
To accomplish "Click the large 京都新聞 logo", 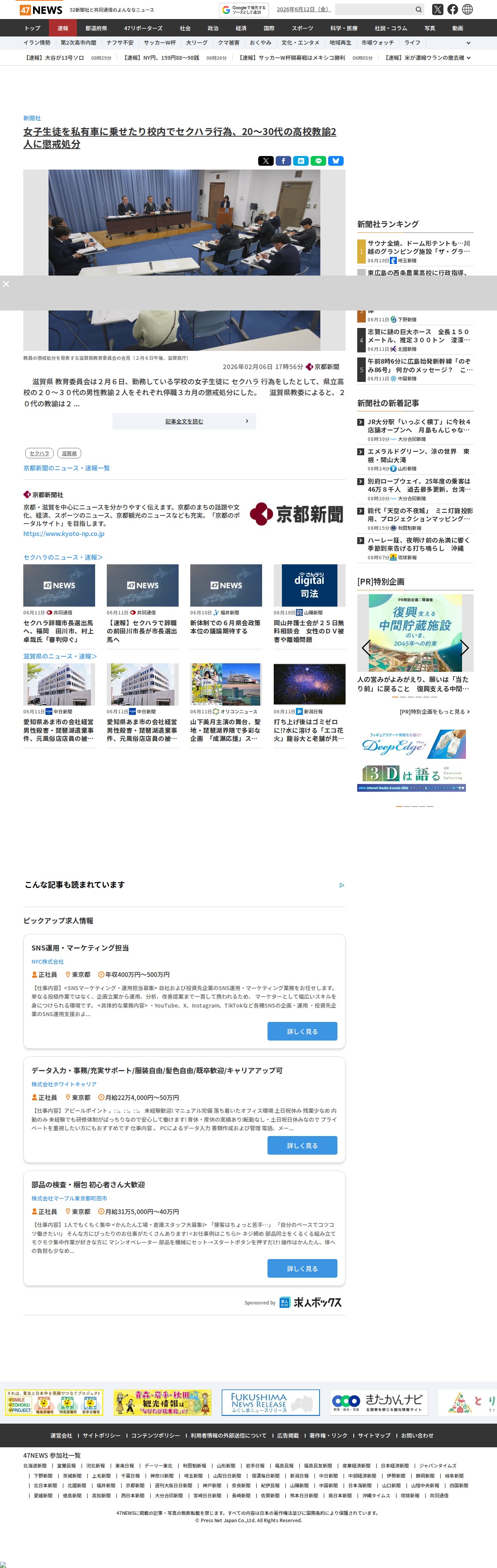I will (x=297, y=514).
